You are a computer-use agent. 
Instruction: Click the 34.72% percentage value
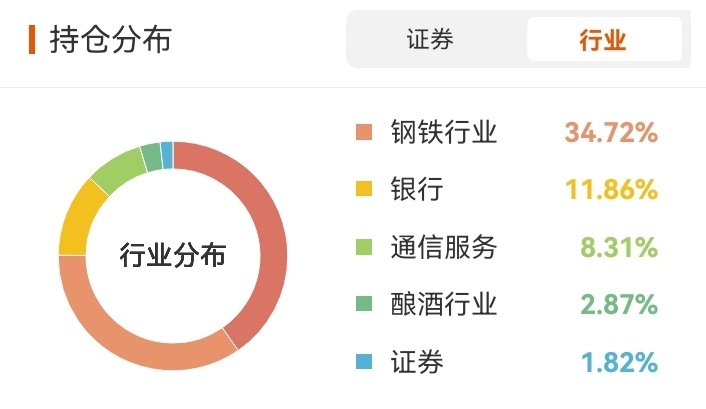tap(610, 132)
